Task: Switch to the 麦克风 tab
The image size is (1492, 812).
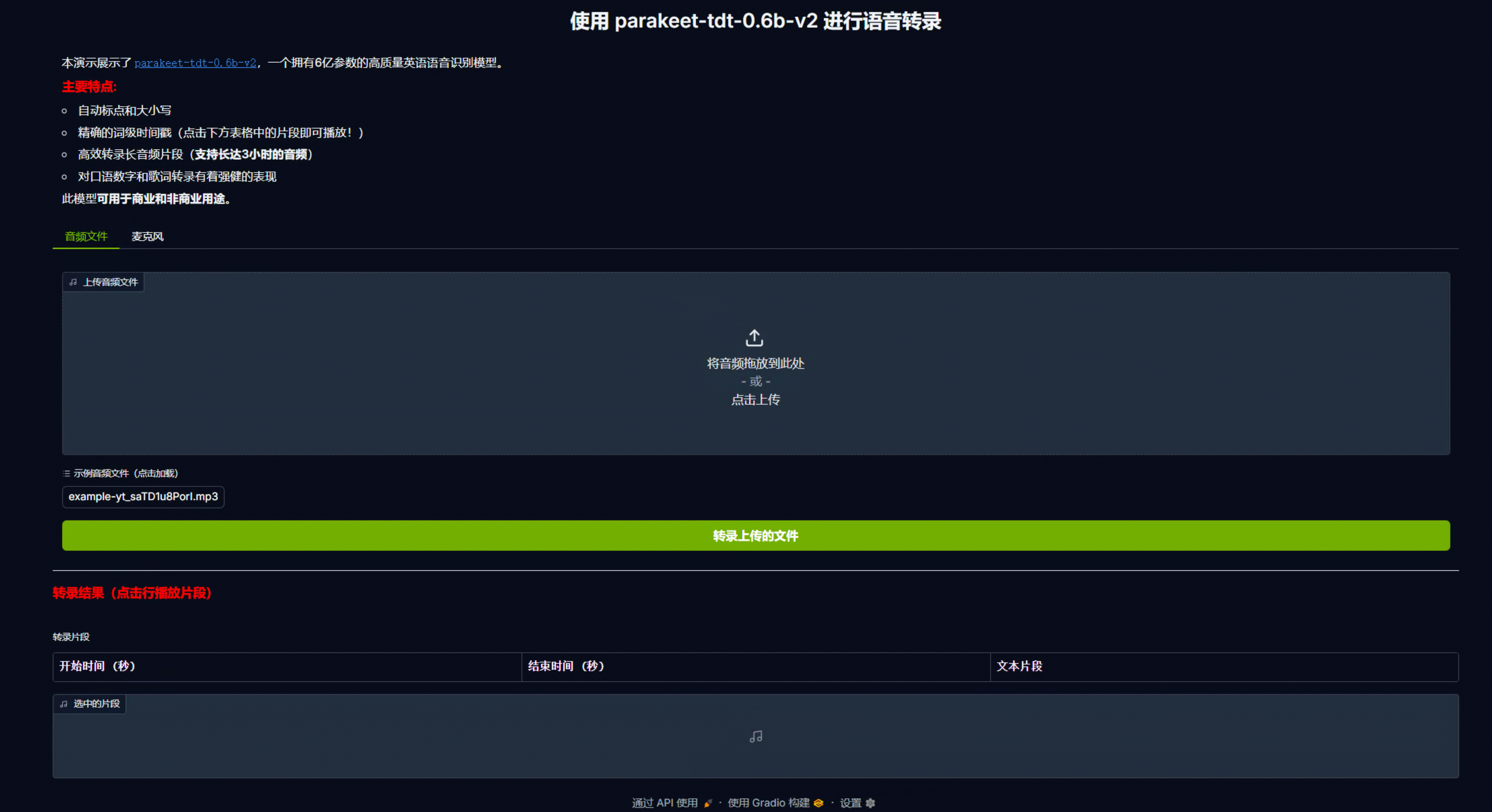Action: [147, 236]
